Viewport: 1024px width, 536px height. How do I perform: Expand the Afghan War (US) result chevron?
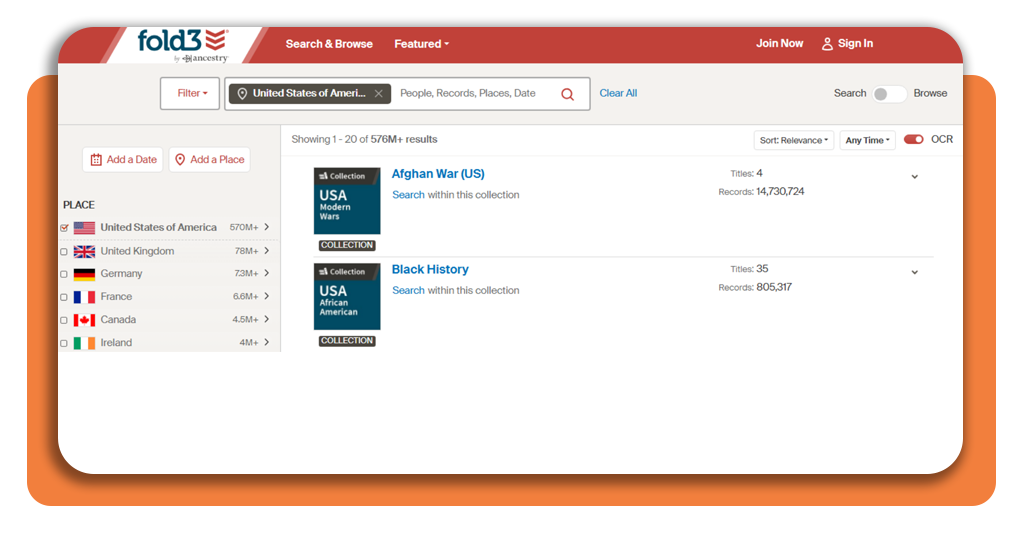pos(914,177)
